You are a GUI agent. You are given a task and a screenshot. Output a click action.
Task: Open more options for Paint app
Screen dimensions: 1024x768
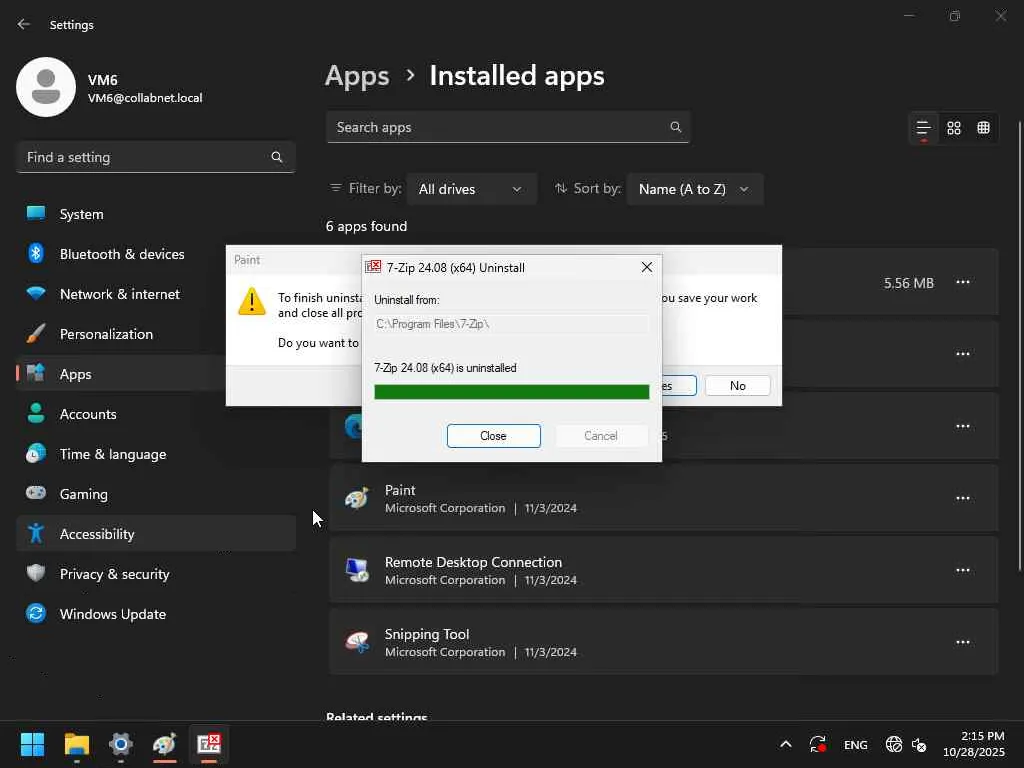[x=962, y=498]
